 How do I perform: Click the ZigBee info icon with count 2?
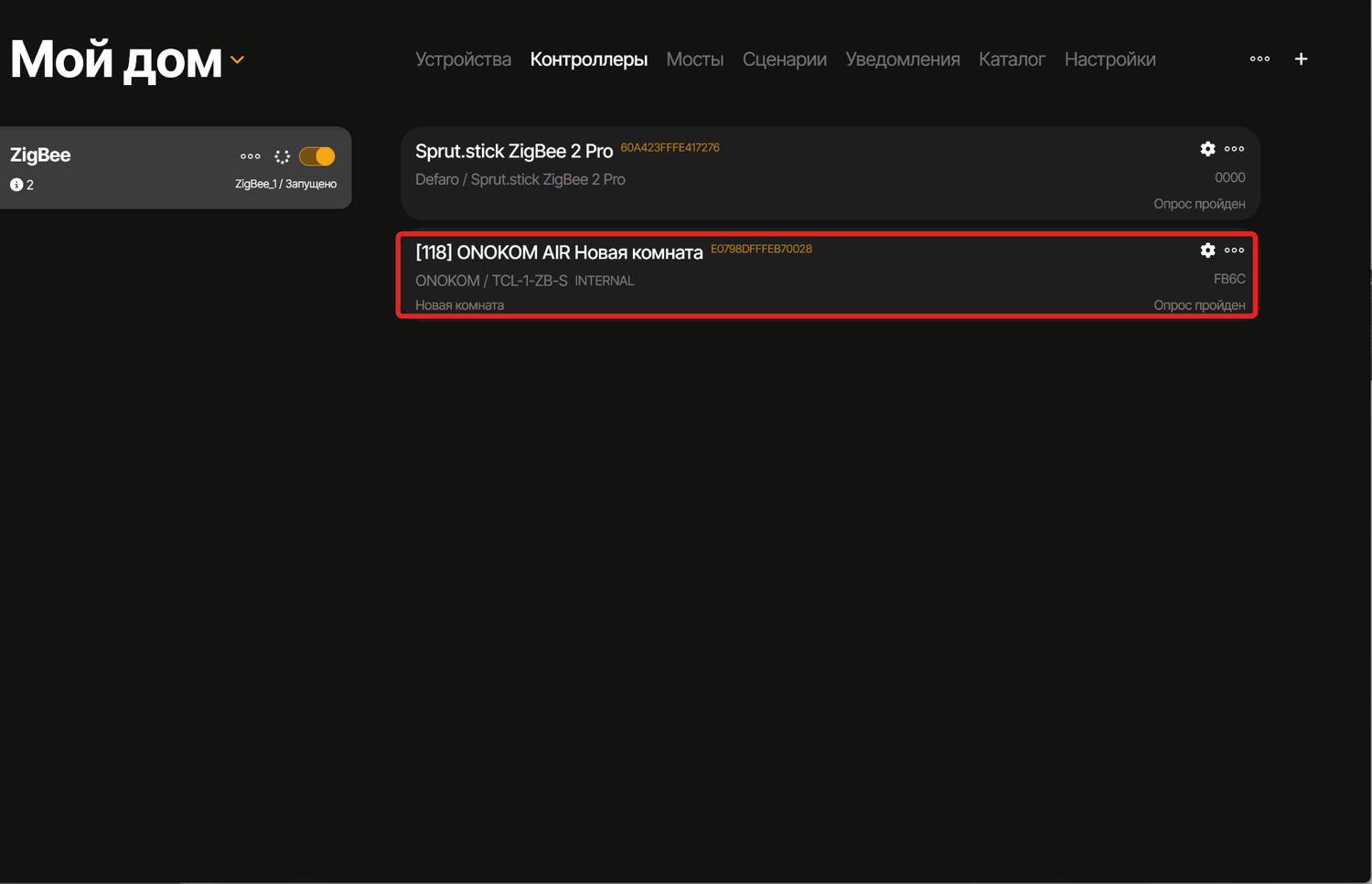tap(16, 185)
